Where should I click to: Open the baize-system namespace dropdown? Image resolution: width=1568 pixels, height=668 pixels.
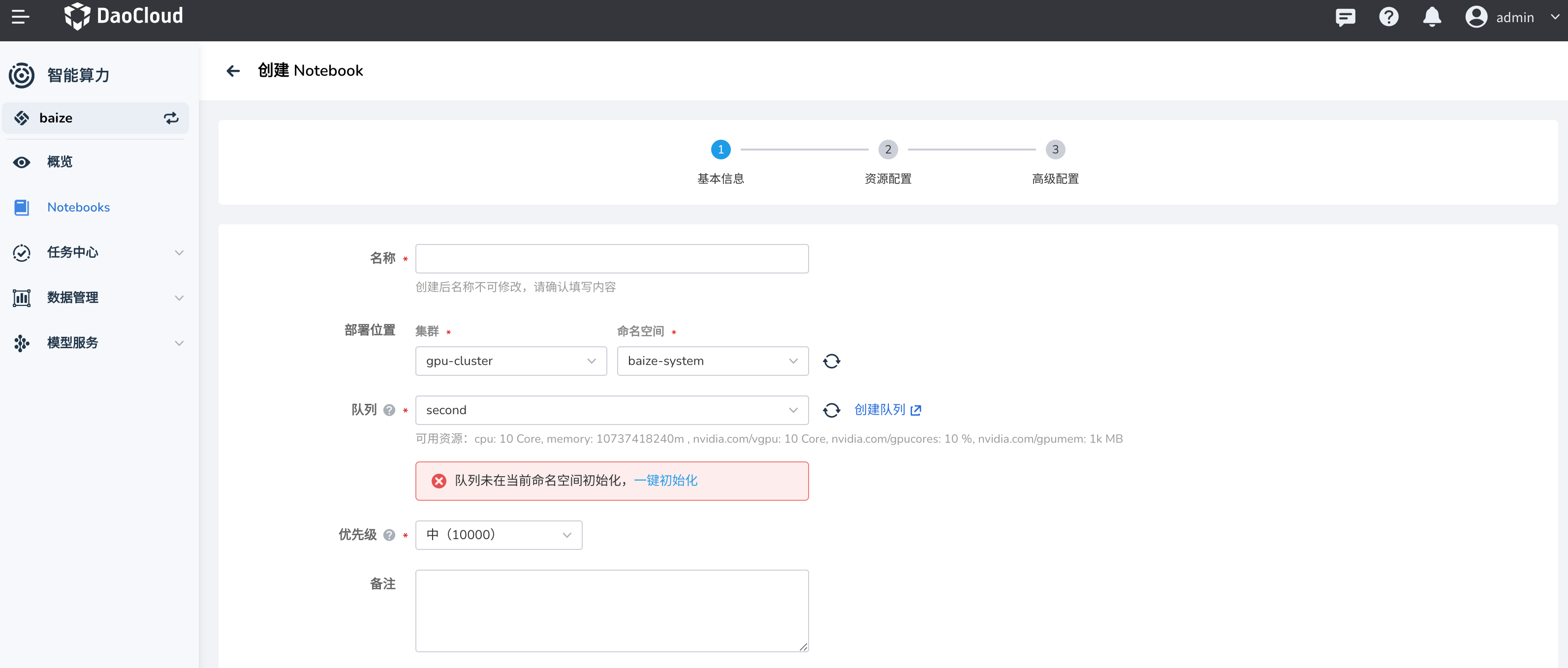tap(712, 362)
